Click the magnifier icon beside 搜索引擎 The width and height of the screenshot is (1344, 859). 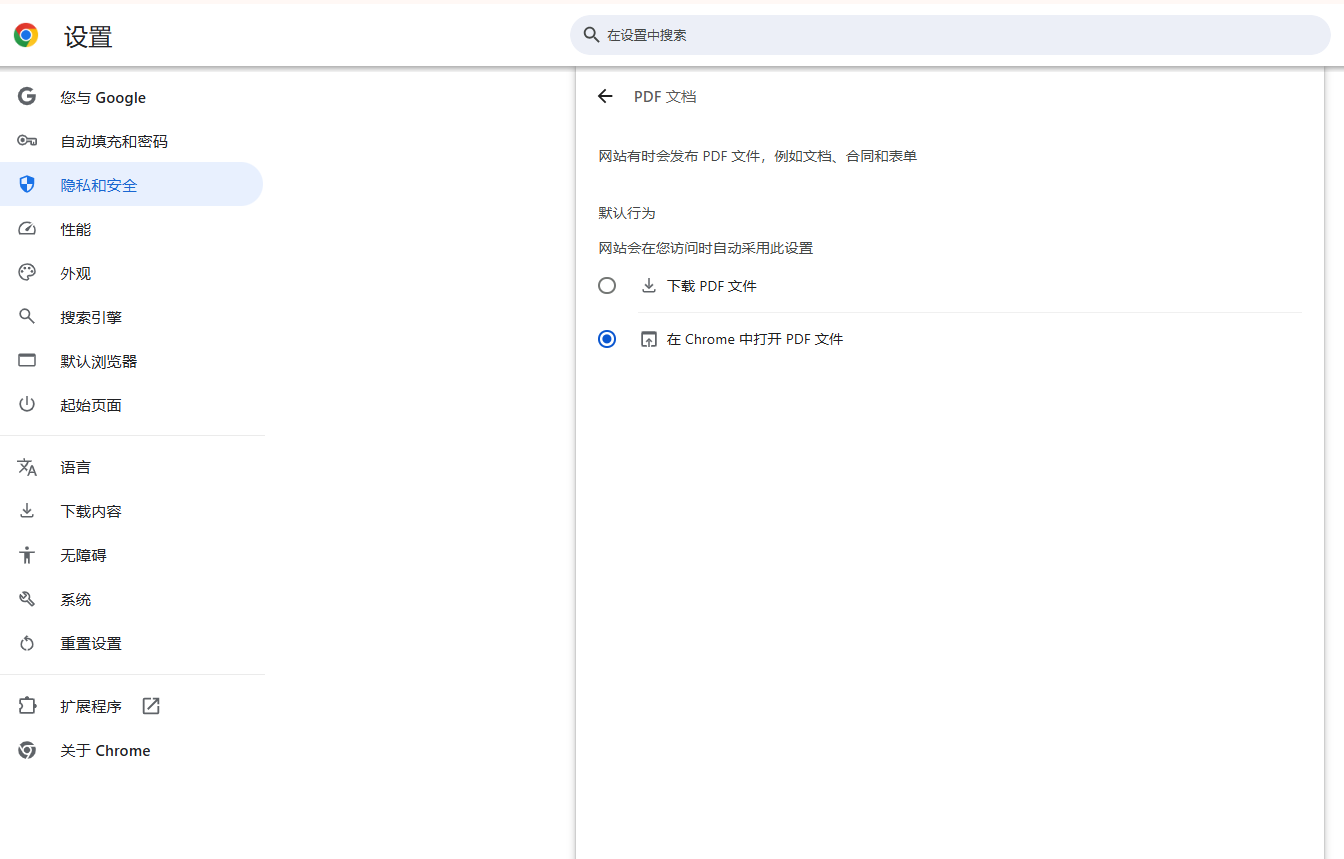[x=27, y=317]
